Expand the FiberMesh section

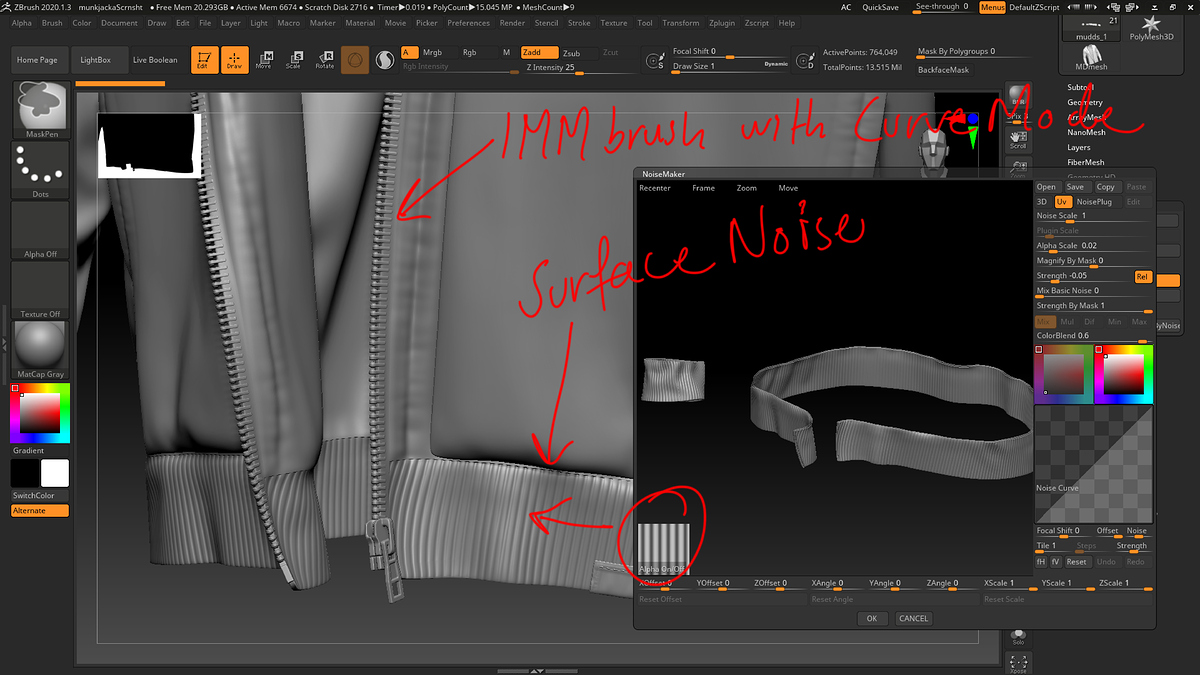point(1086,162)
